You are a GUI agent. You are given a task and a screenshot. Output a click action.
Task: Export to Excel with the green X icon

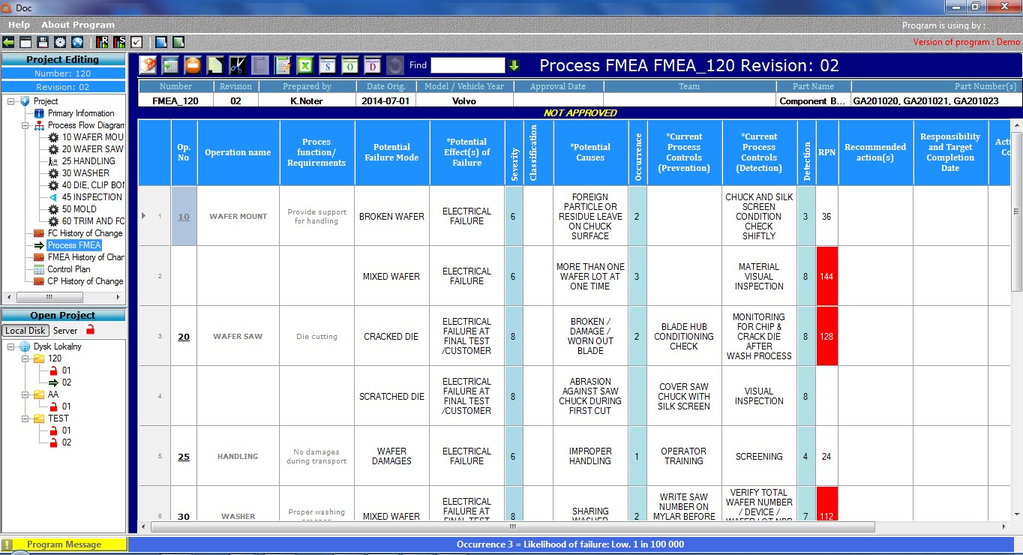pyautogui.click(x=305, y=65)
